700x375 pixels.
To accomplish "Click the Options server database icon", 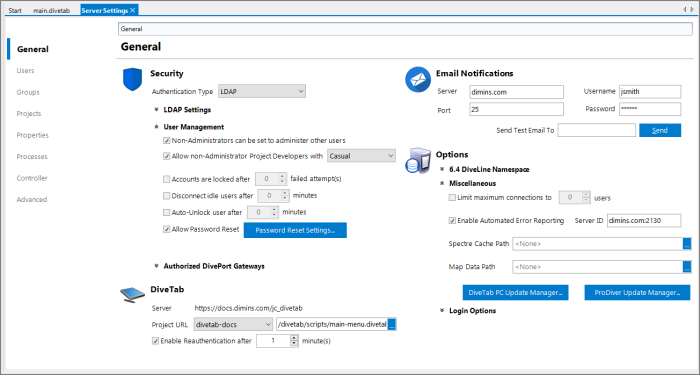I will click(x=418, y=160).
